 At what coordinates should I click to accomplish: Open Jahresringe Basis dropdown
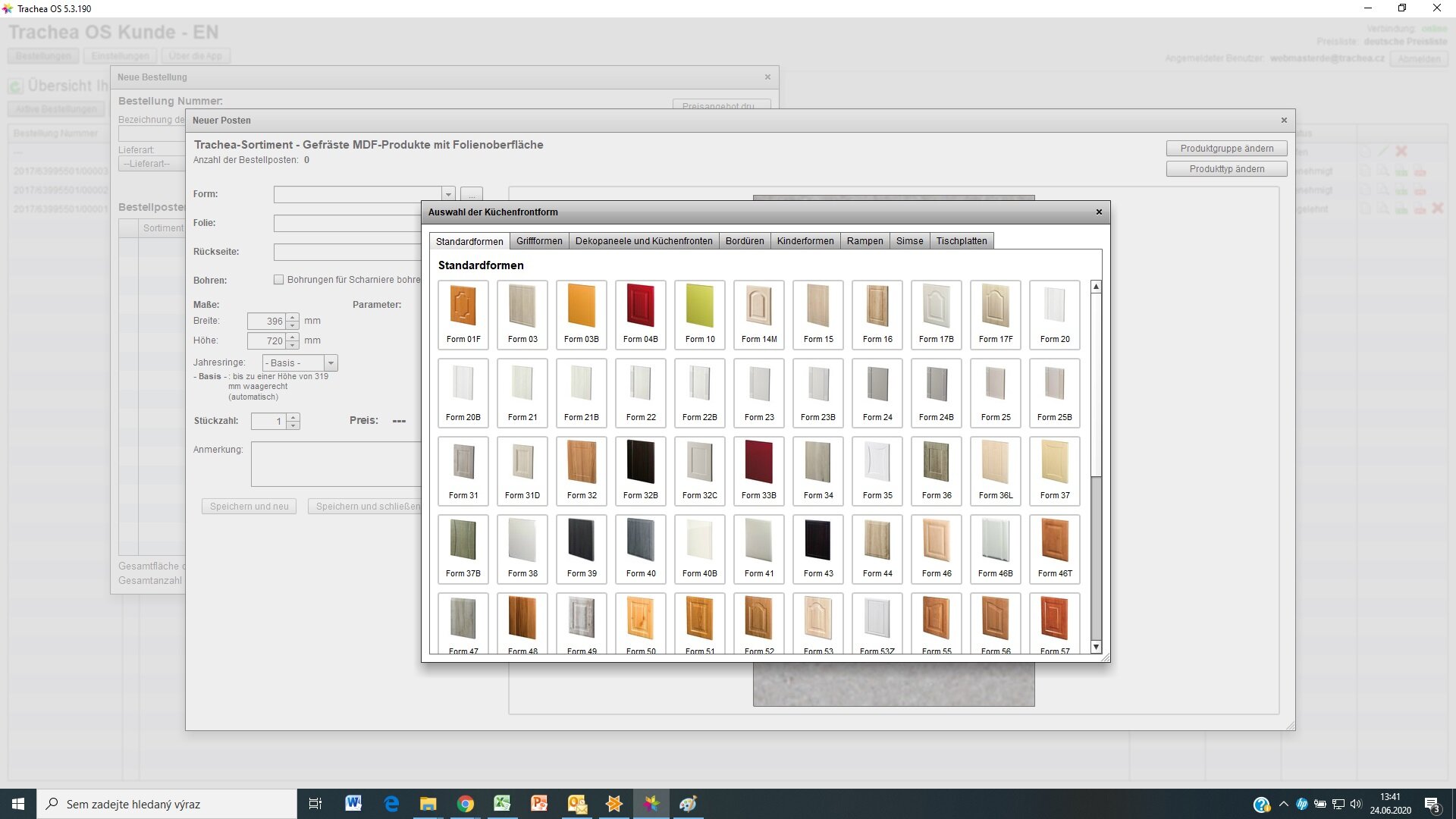pyautogui.click(x=331, y=363)
